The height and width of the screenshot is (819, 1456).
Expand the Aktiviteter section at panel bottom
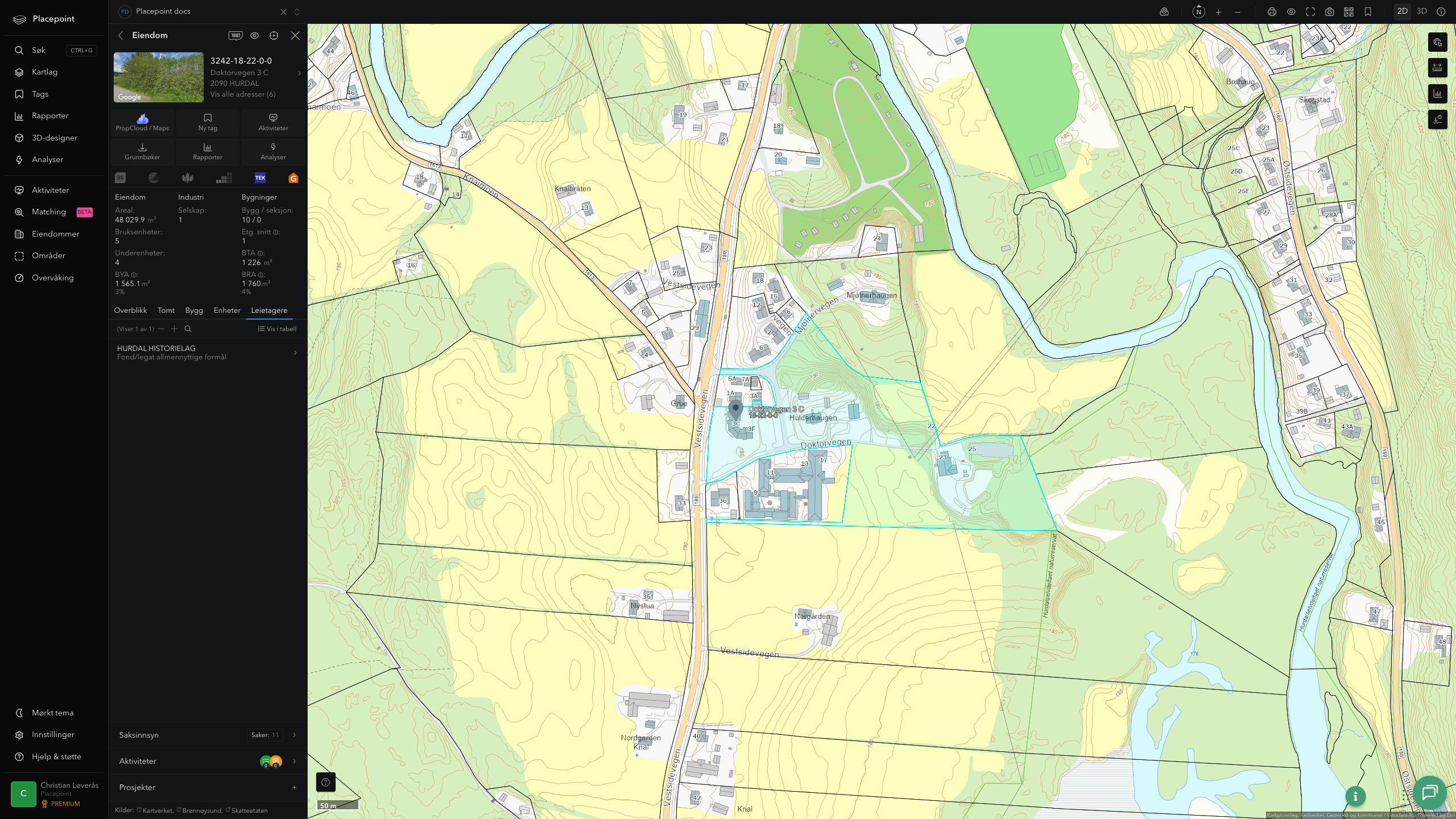(208, 761)
